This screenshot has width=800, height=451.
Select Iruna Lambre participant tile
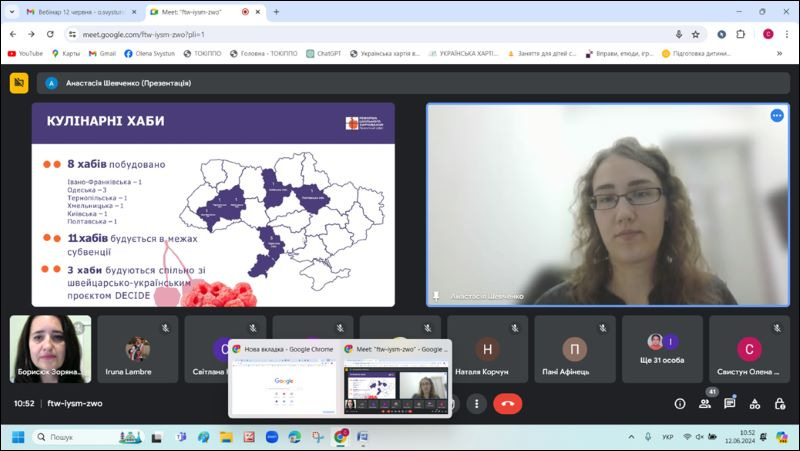click(138, 349)
